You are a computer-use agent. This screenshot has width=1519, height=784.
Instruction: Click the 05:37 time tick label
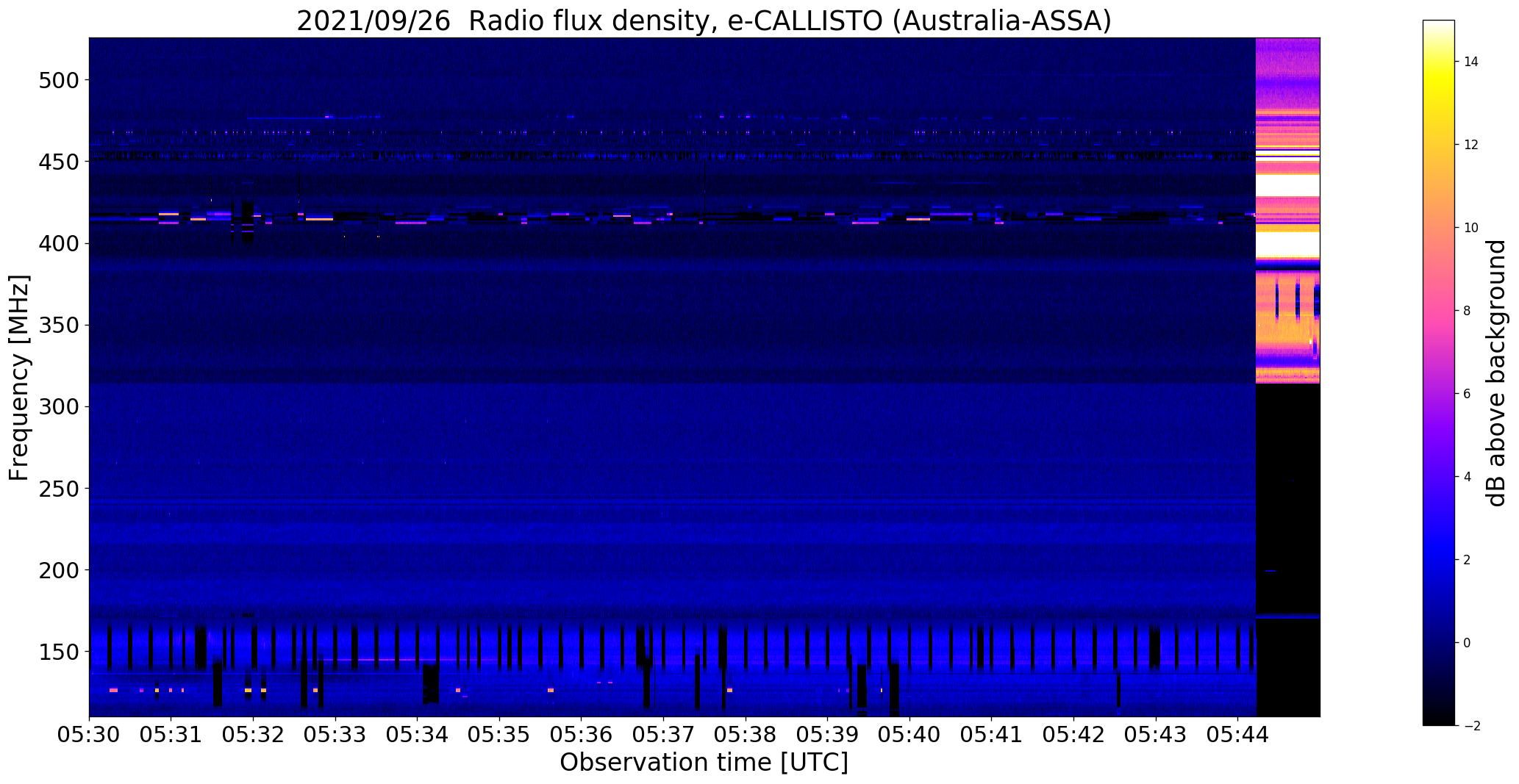(664, 735)
